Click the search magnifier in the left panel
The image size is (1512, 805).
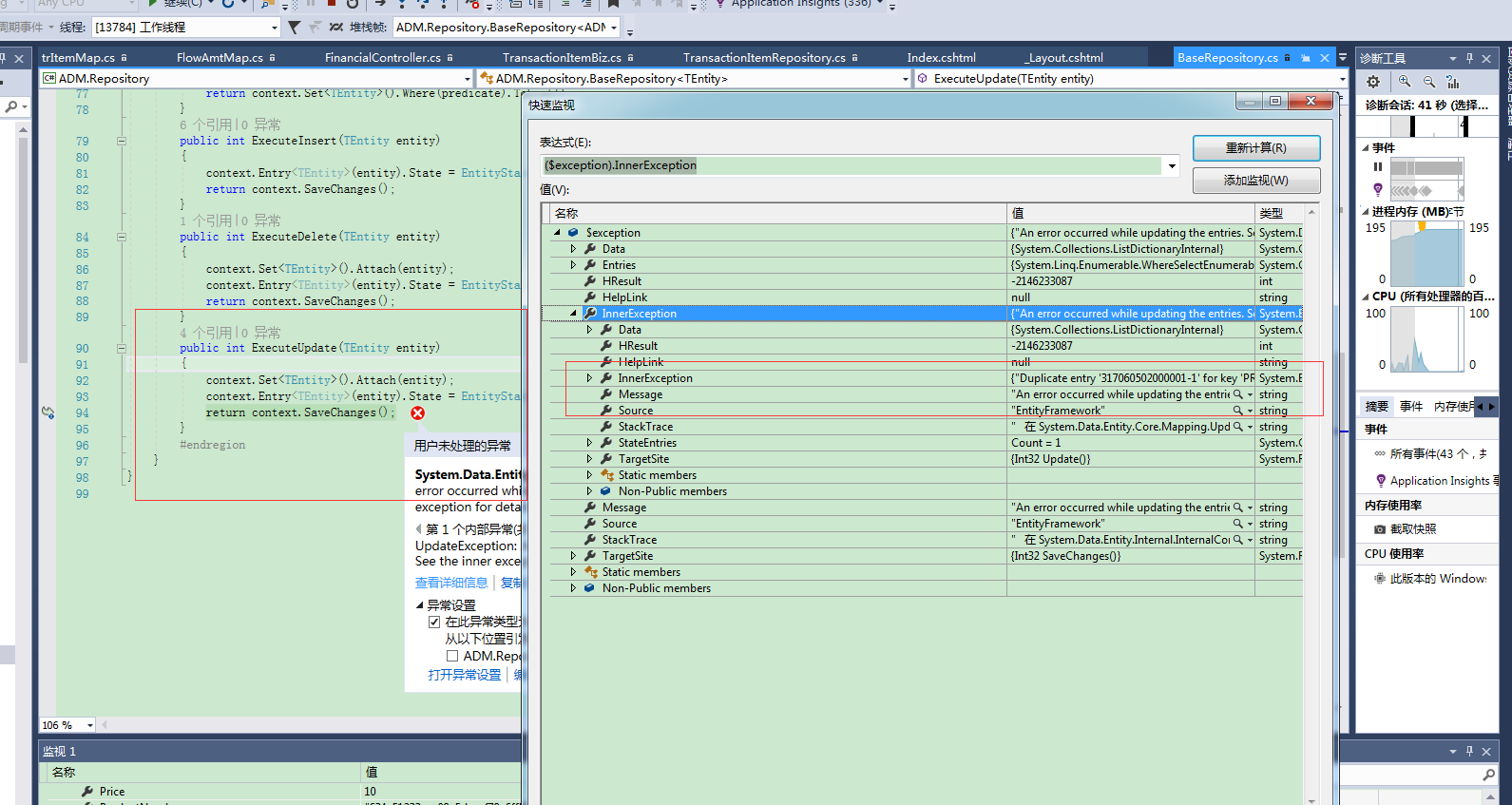pyautogui.click(x=11, y=107)
